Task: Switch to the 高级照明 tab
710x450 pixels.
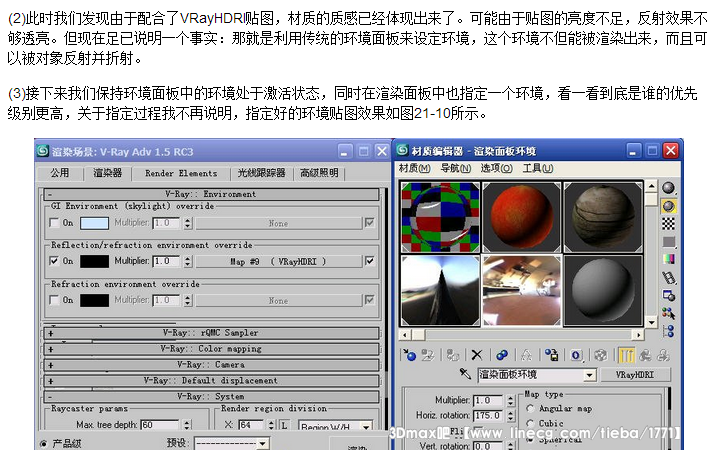Action: tap(319, 173)
